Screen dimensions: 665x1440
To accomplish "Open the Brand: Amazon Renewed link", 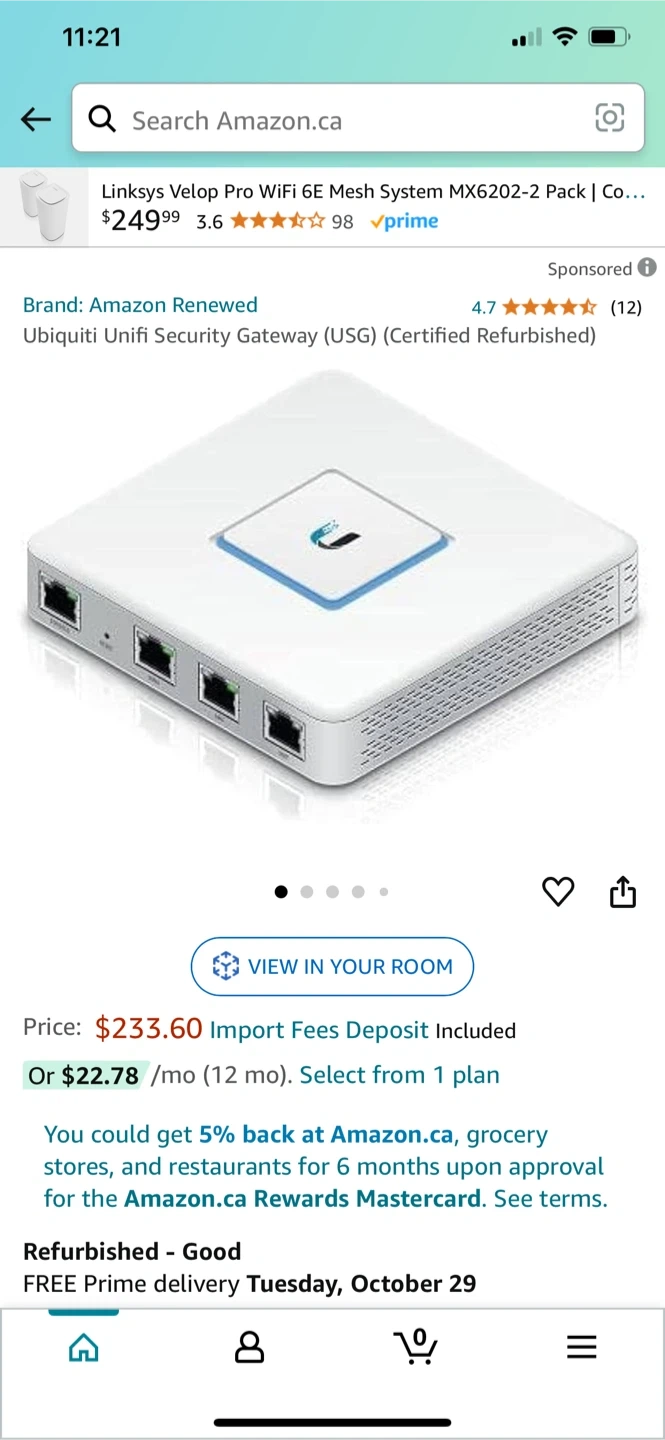I will (x=140, y=305).
